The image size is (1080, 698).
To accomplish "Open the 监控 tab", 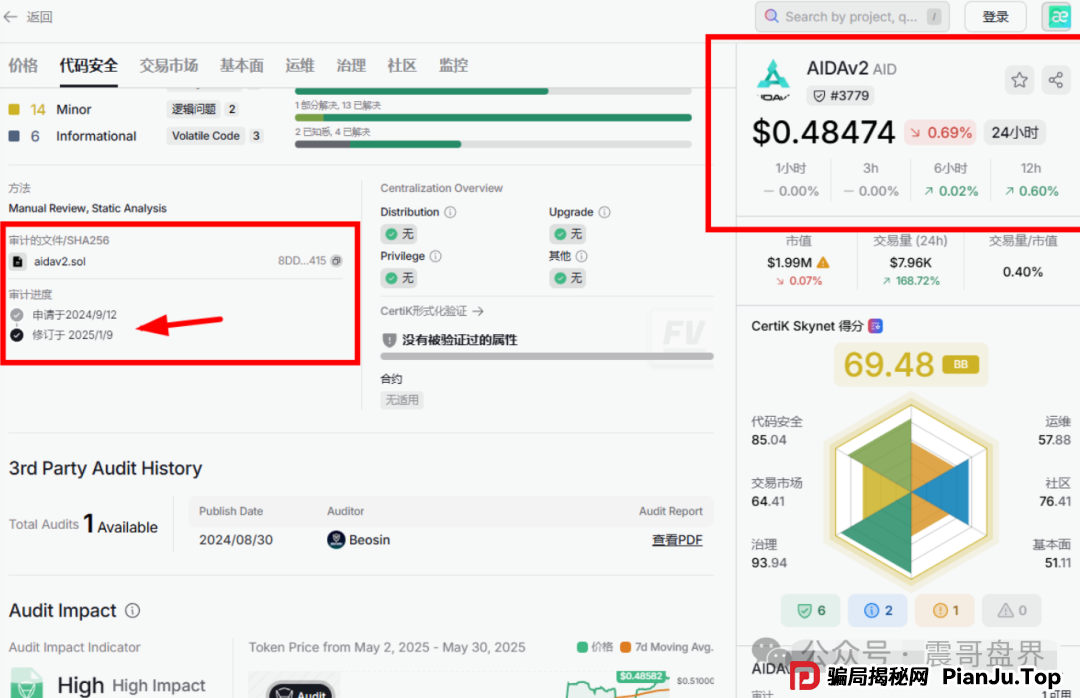I will click(x=452, y=65).
